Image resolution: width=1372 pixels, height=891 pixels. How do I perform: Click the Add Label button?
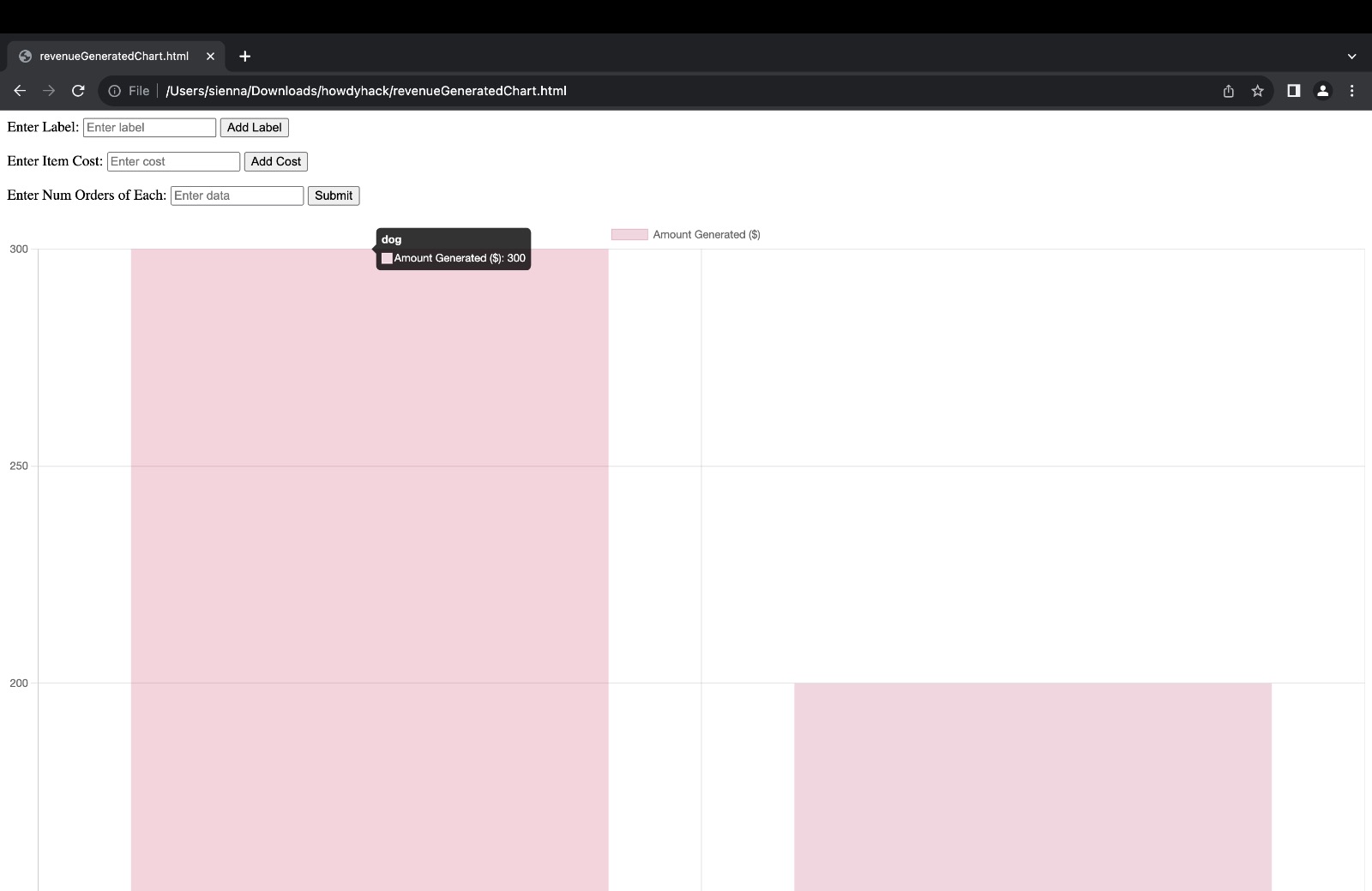[x=254, y=127]
